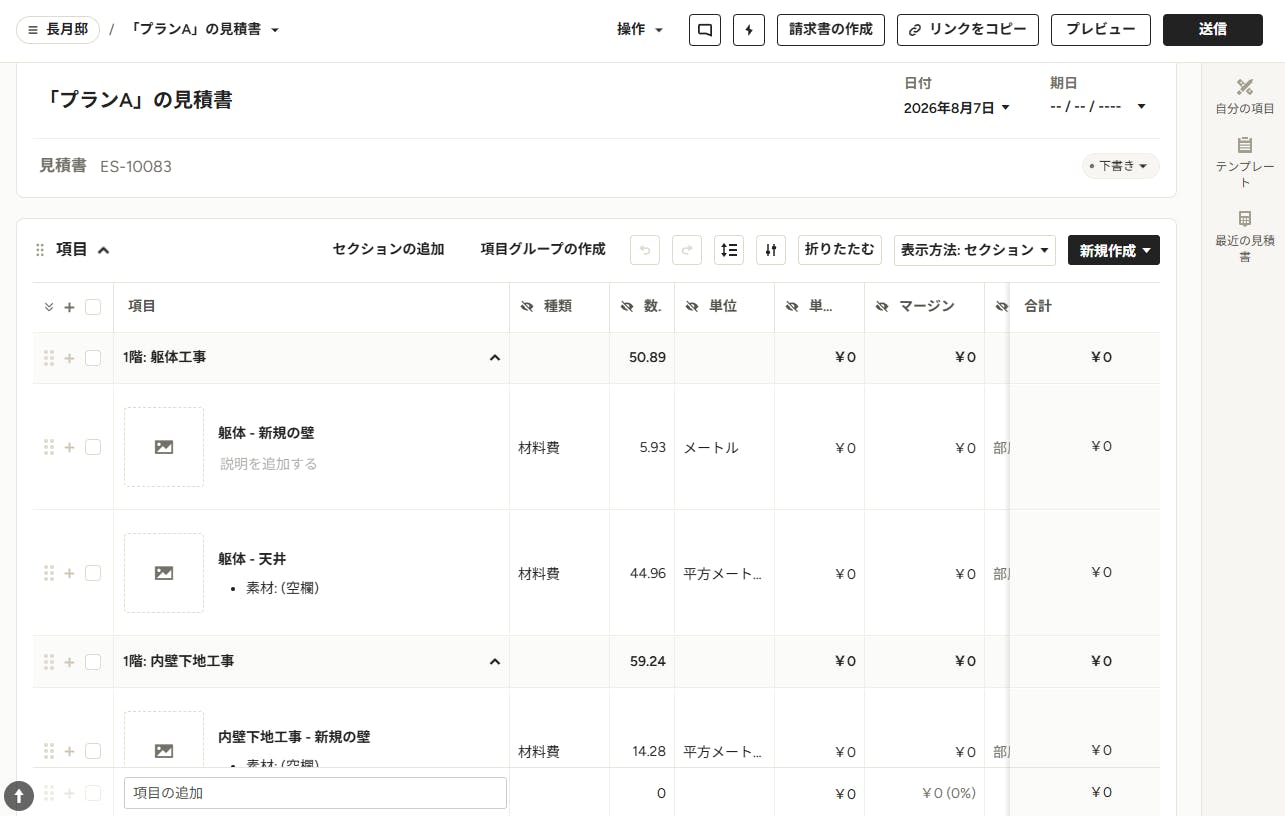Click plus icon on 躯体 - 天井 row
Viewport: 1285px width, 816px height.
69,573
